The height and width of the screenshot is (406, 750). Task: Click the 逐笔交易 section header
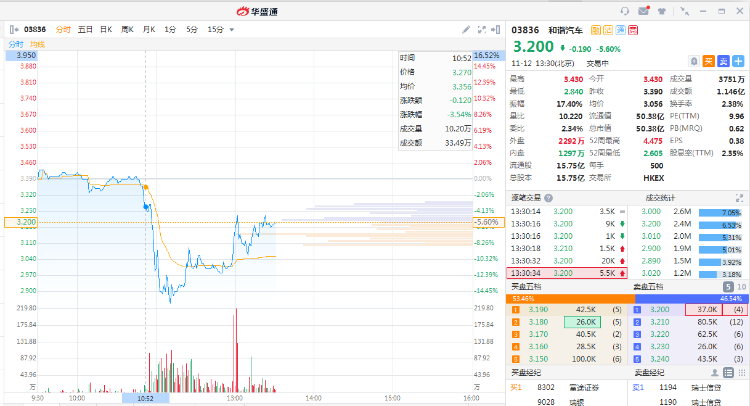coord(526,198)
